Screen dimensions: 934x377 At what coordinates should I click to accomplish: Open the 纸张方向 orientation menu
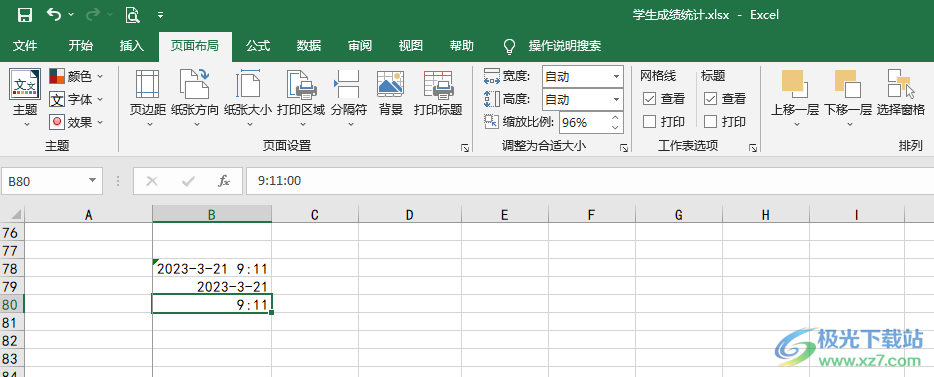194,98
